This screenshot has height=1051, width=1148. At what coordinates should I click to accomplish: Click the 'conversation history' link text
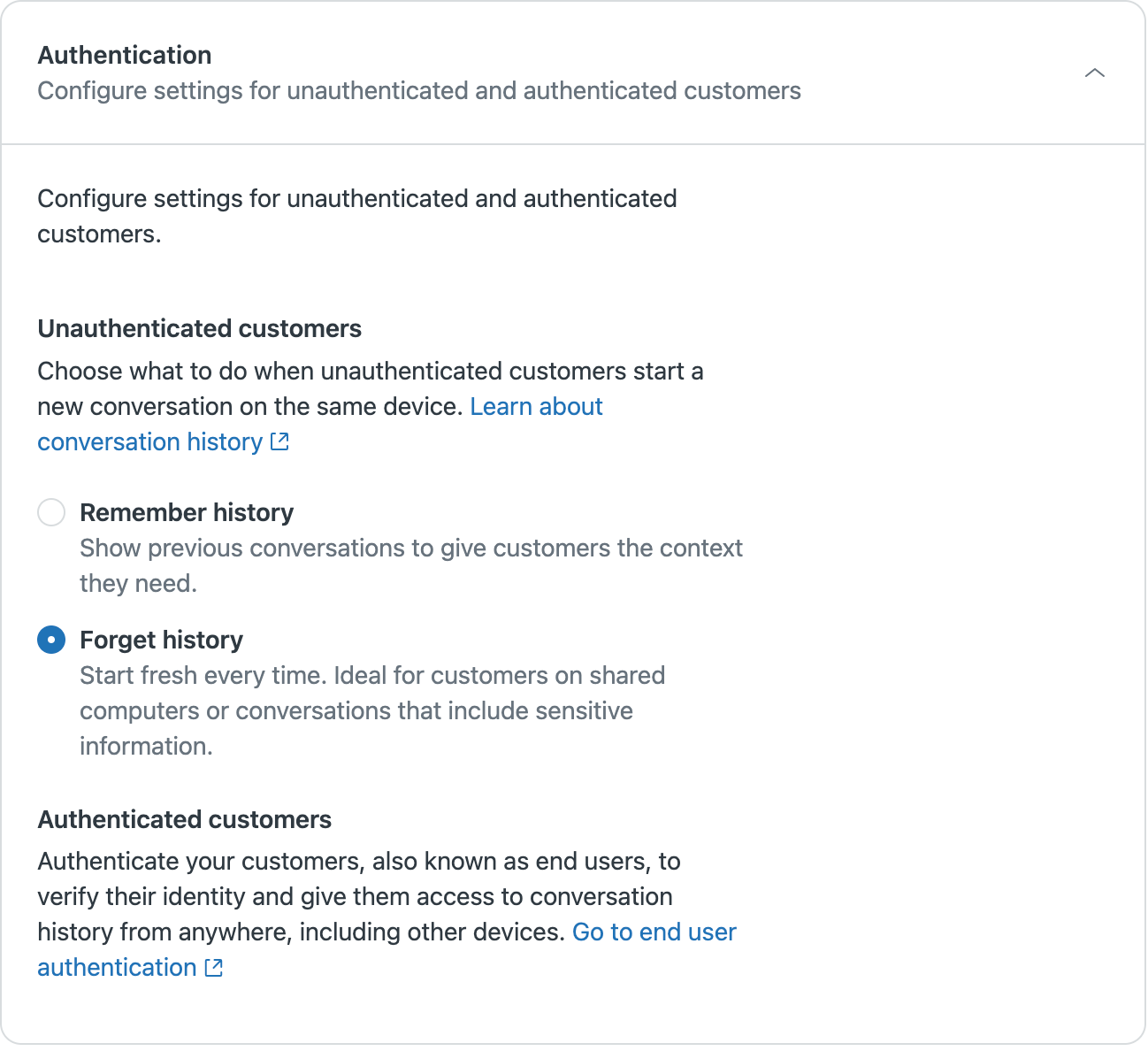click(150, 442)
